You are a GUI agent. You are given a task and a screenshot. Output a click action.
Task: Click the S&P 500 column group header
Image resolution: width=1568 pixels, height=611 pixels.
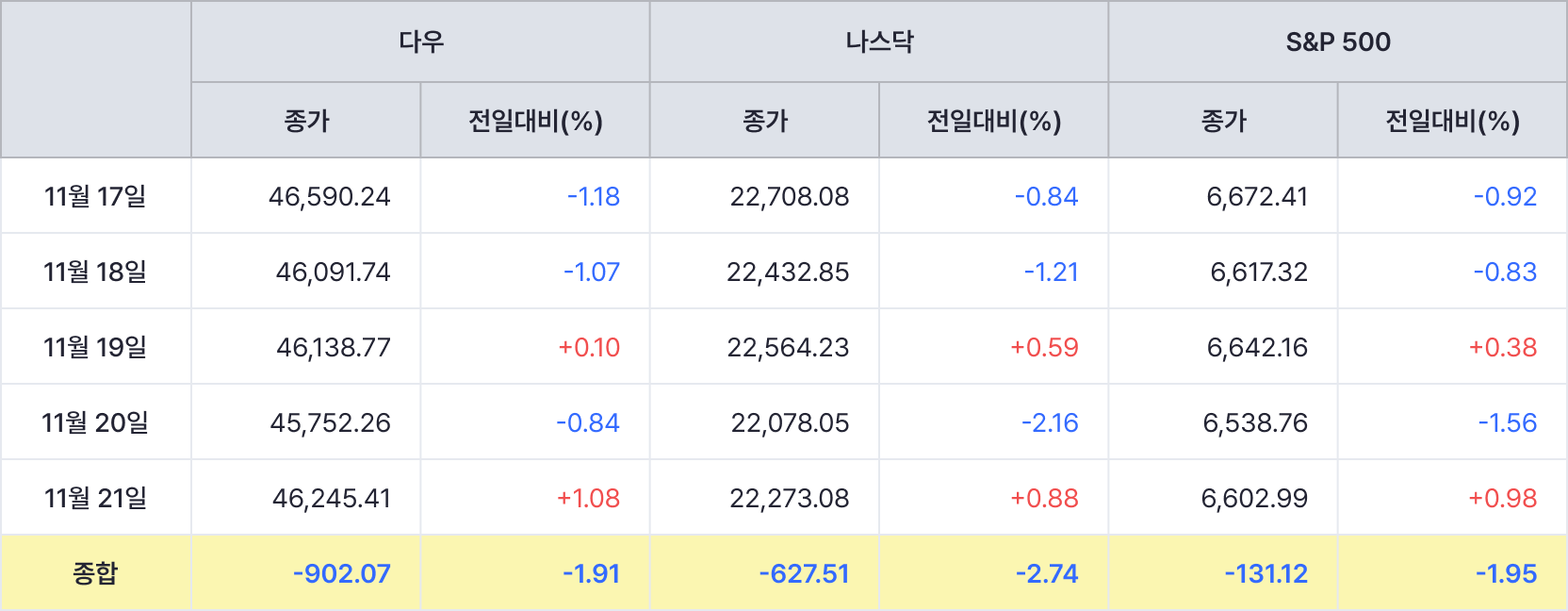coord(1338,41)
